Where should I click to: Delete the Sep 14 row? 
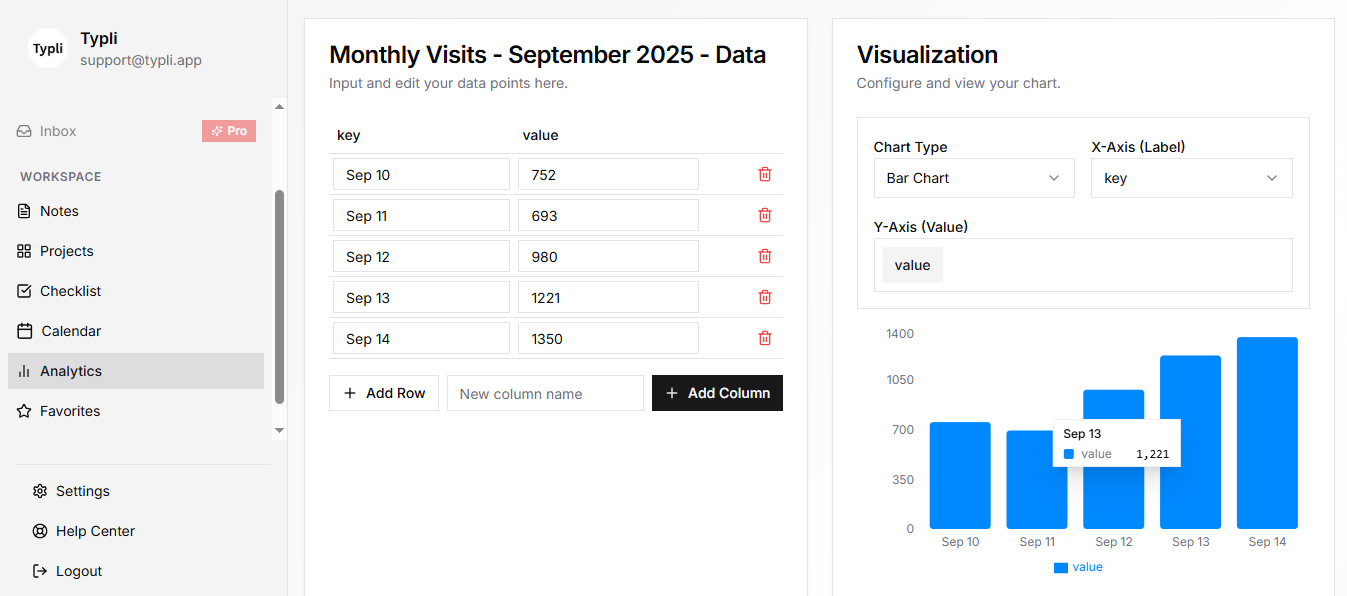click(765, 338)
